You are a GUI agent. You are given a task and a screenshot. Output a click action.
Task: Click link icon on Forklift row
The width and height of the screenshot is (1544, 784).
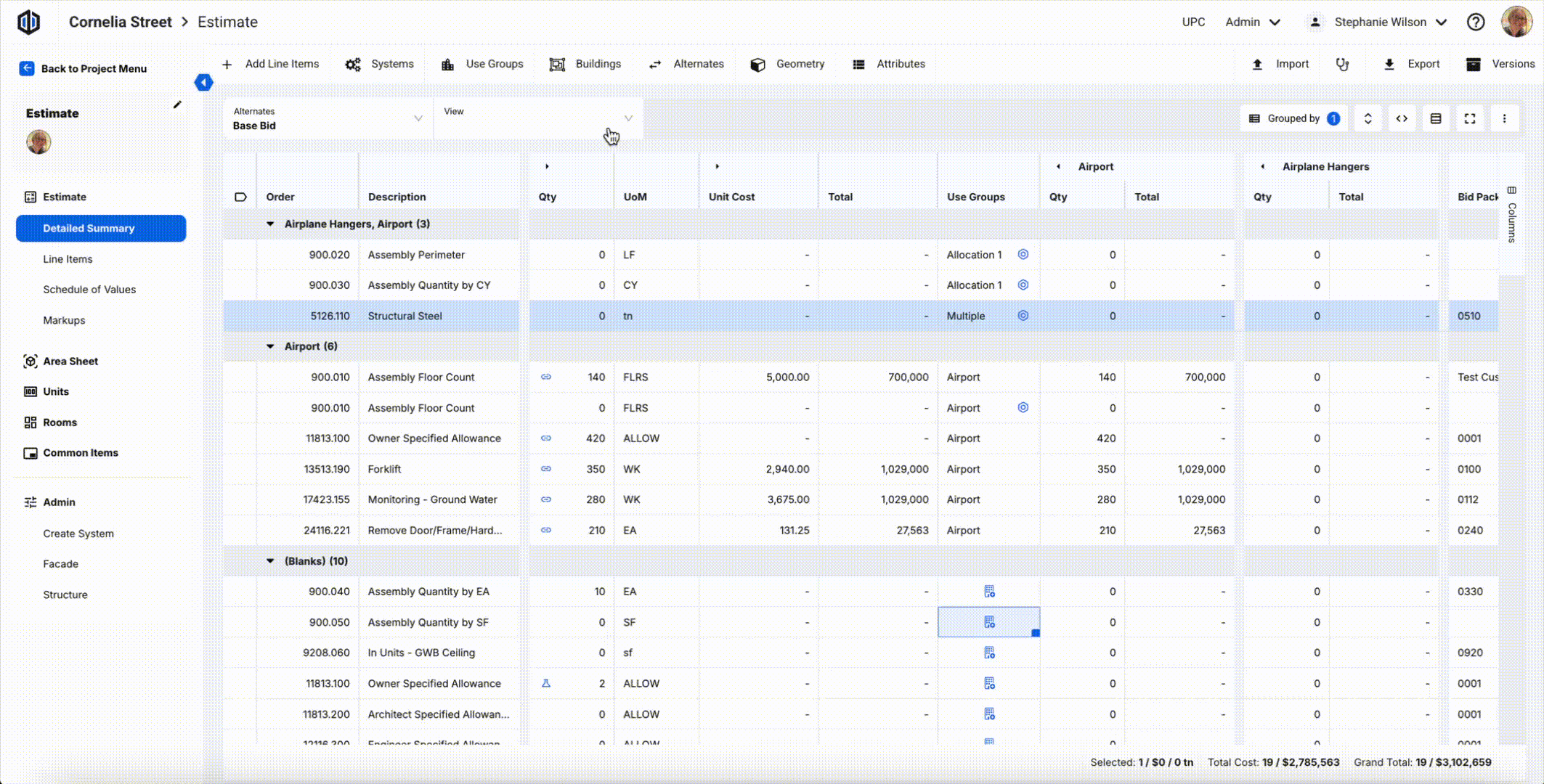pos(546,470)
